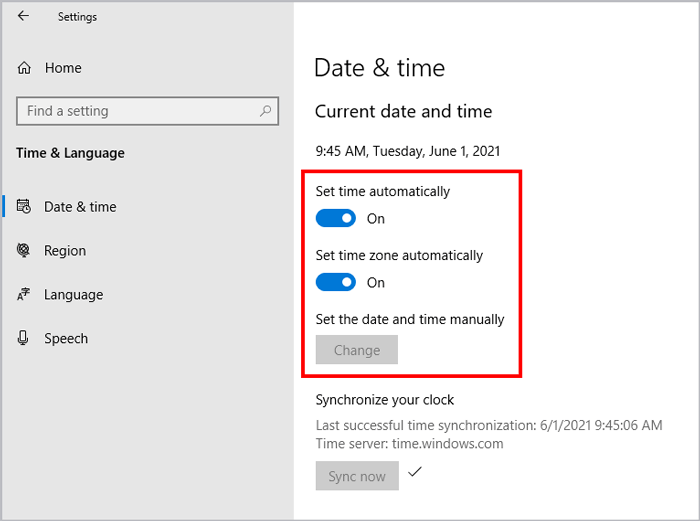This screenshot has width=700, height=521.
Task: Click the back arrow in Settings
Action: click(x=23, y=16)
